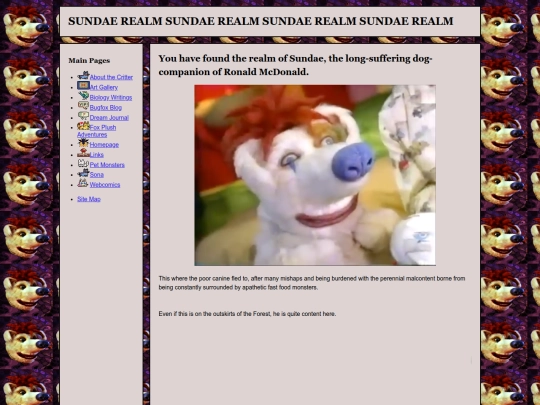The image size is (540, 405).
Task: Go to the Homepage link
Action: click(x=104, y=145)
